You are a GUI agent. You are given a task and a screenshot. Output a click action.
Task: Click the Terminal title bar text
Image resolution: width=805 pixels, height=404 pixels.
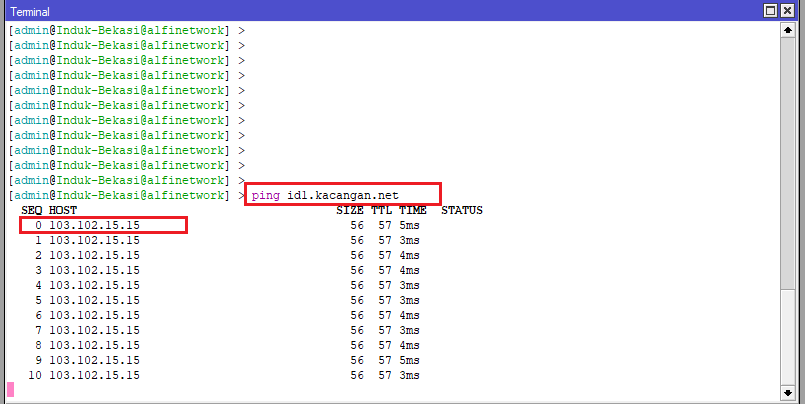tap(30, 10)
